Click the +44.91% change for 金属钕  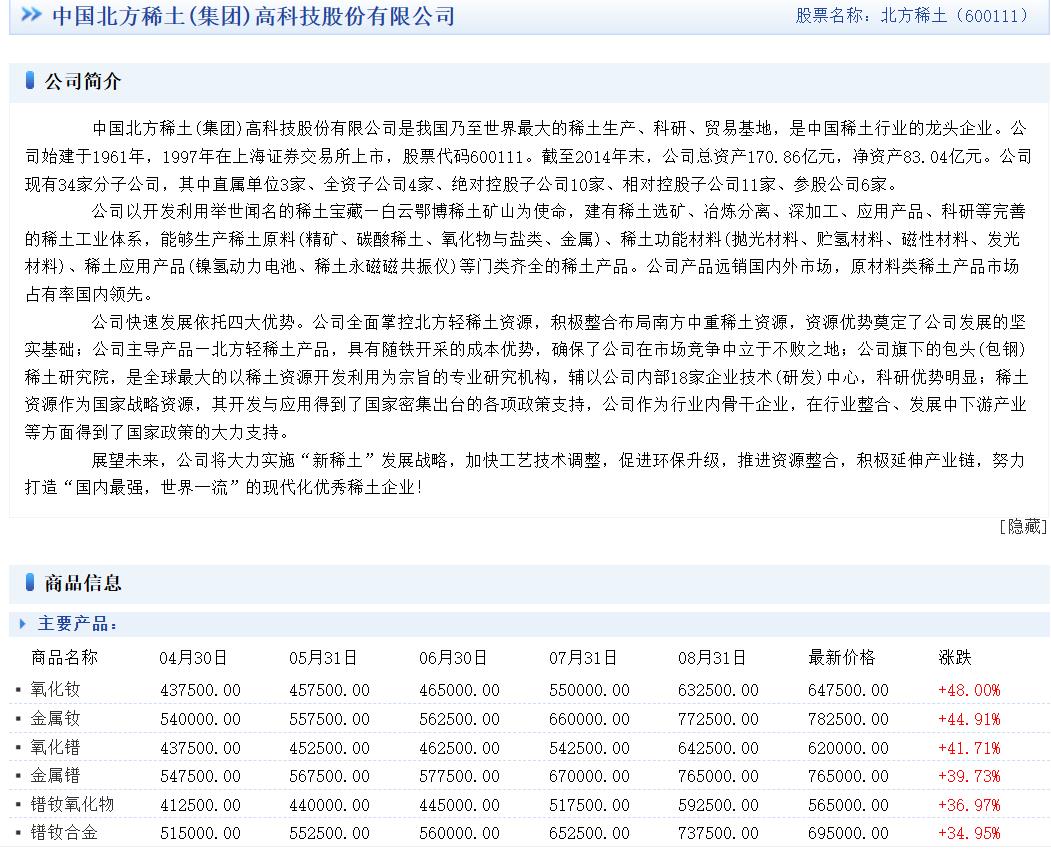tap(969, 719)
